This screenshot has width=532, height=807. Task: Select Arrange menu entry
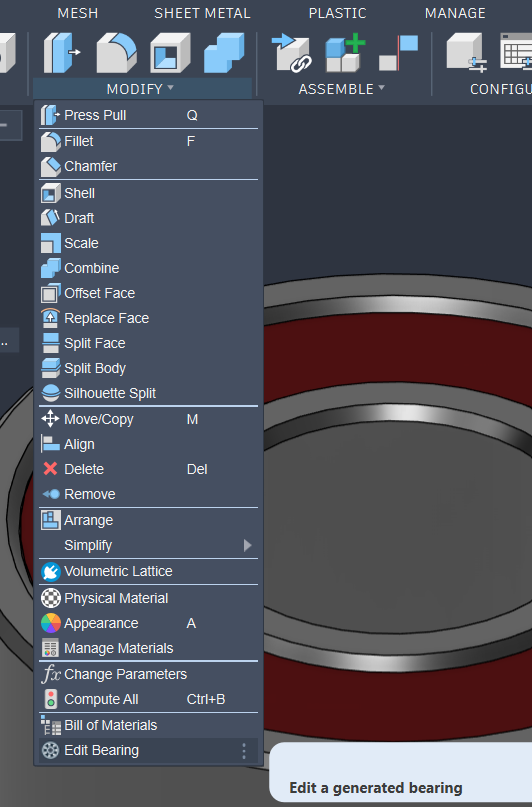pos(148,520)
